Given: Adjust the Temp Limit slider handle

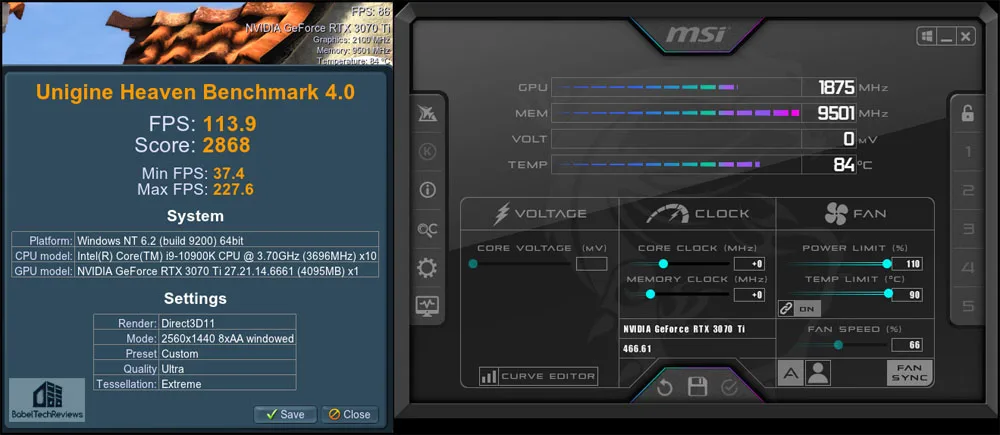Looking at the screenshot, I should pyautogui.click(x=888, y=293).
